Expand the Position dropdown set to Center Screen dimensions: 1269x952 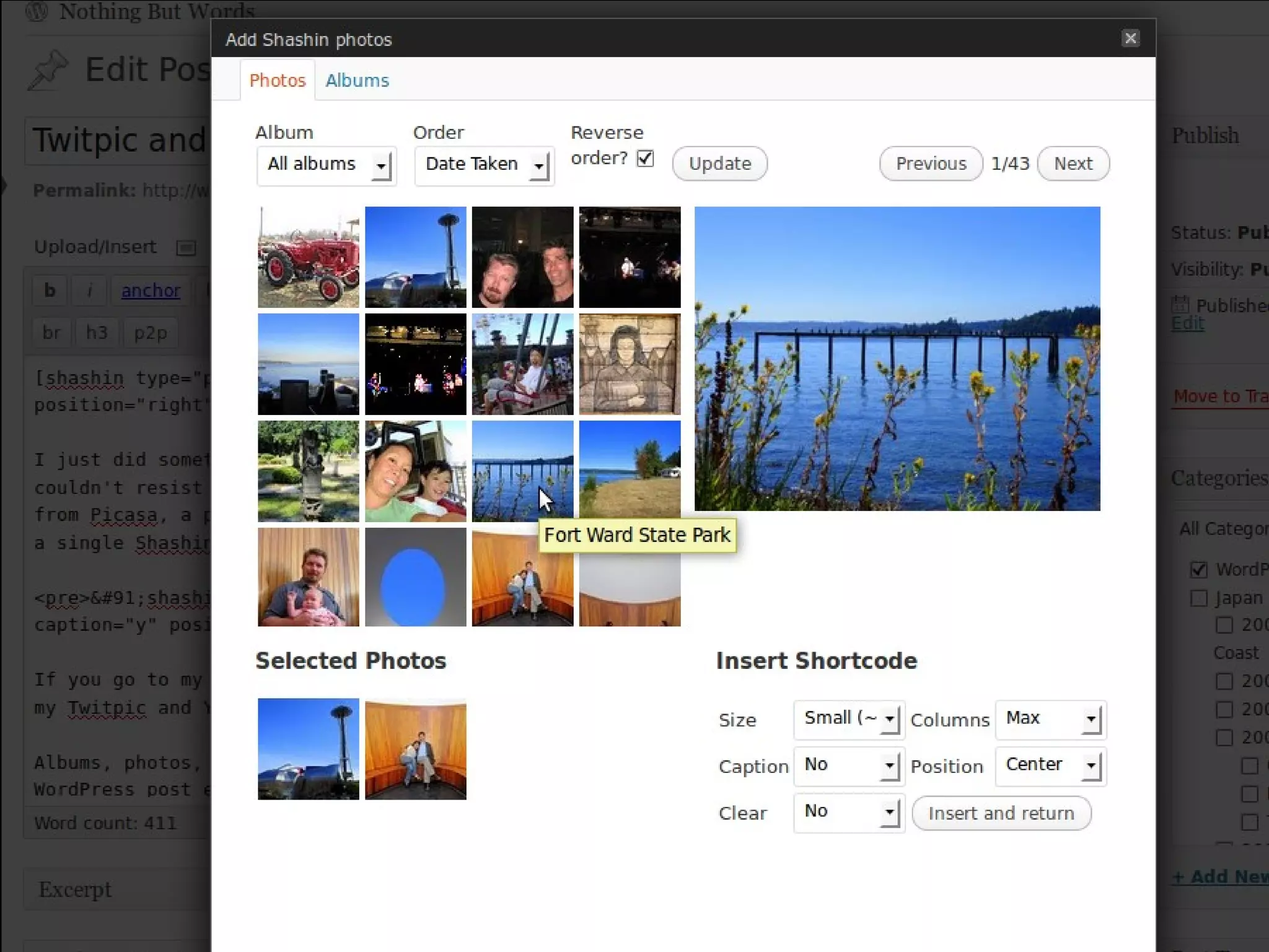point(1050,766)
